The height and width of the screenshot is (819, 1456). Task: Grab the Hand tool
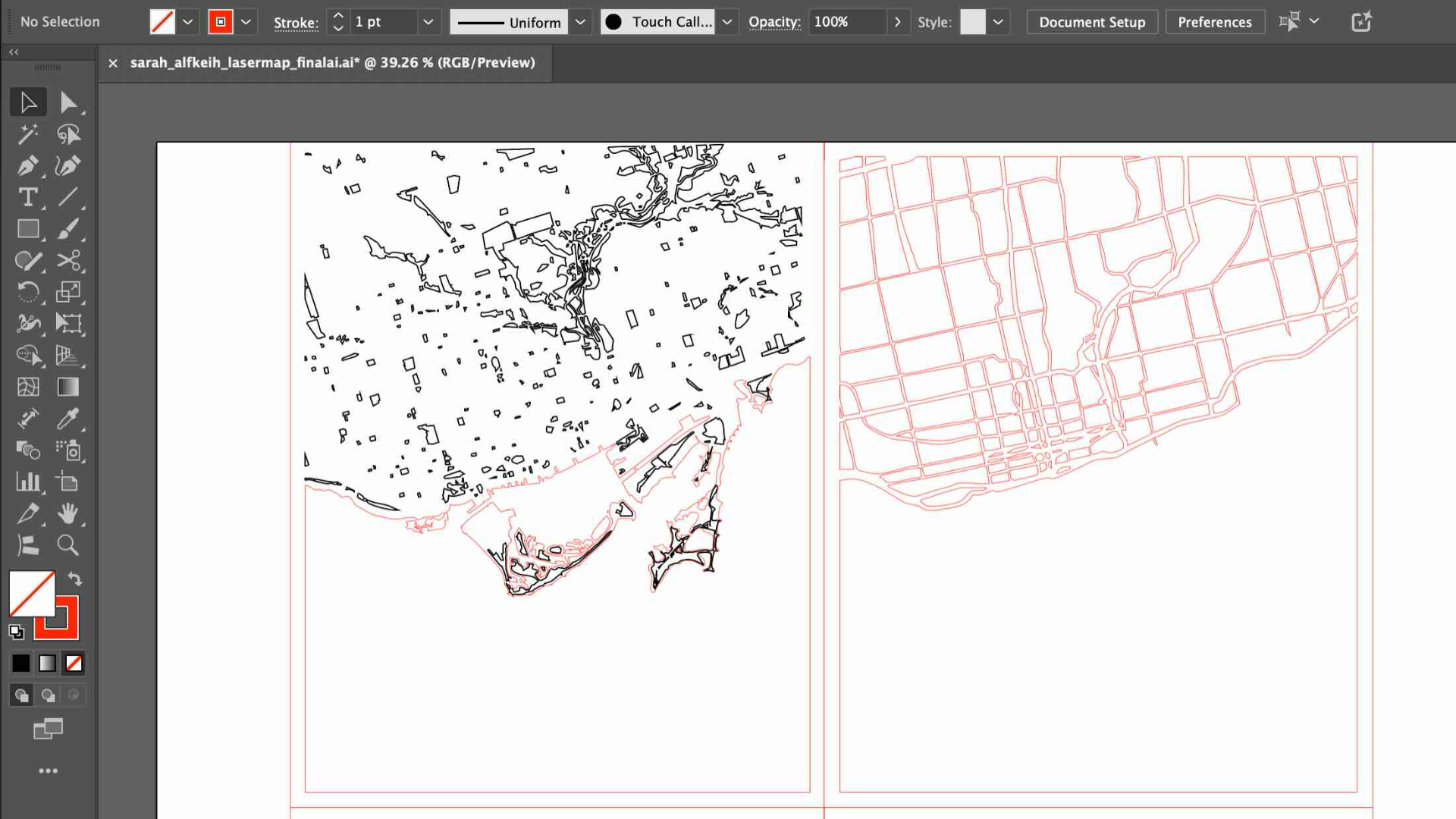(x=67, y=514)
